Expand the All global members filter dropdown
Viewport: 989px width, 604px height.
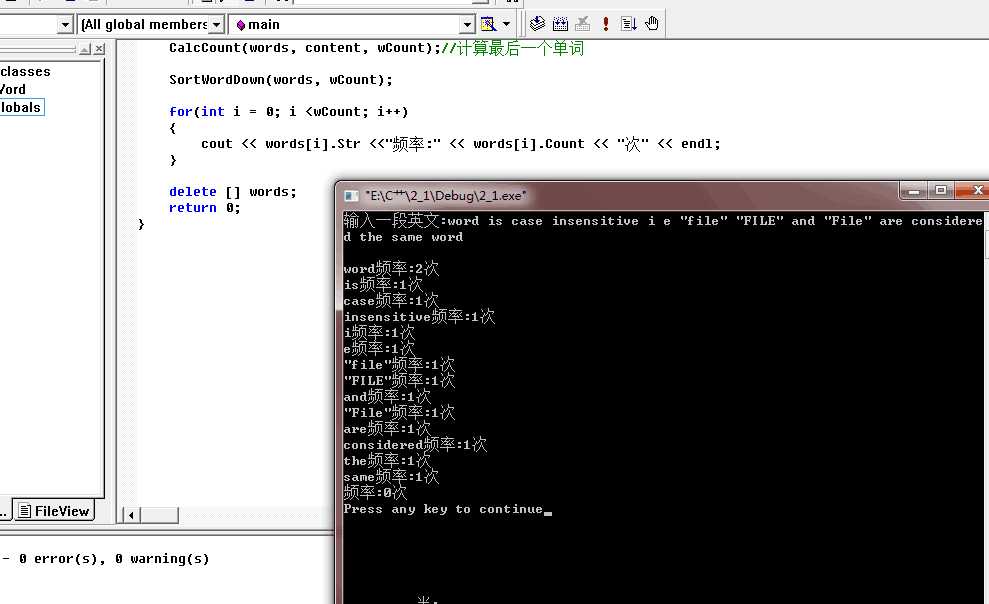pyautogui.click(x=216, y=25)
